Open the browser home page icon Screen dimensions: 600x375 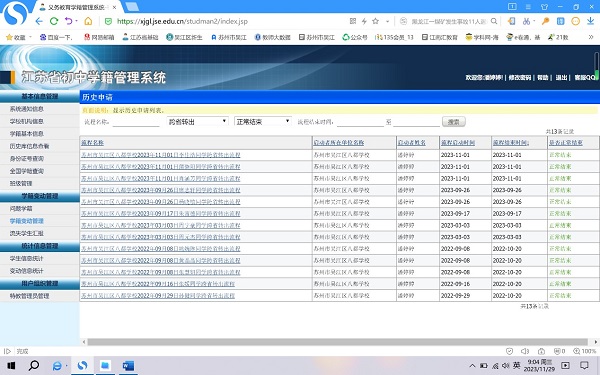click(88, 21)
